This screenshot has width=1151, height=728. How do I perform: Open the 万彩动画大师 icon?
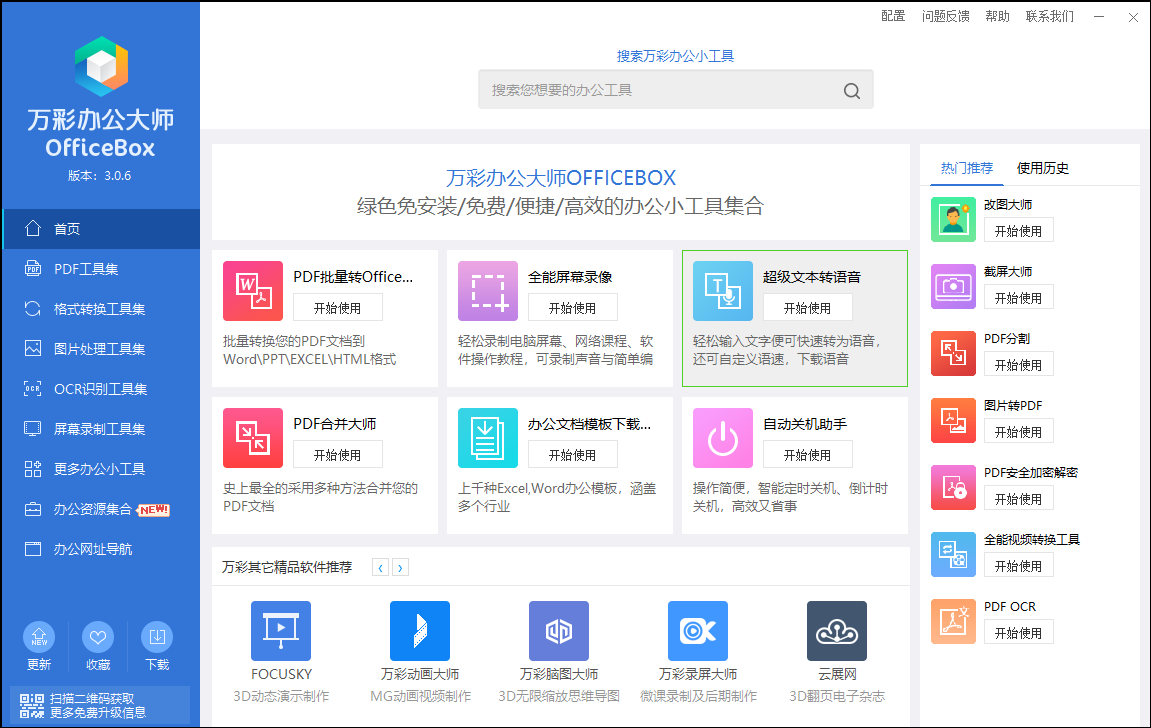point(420,631)
